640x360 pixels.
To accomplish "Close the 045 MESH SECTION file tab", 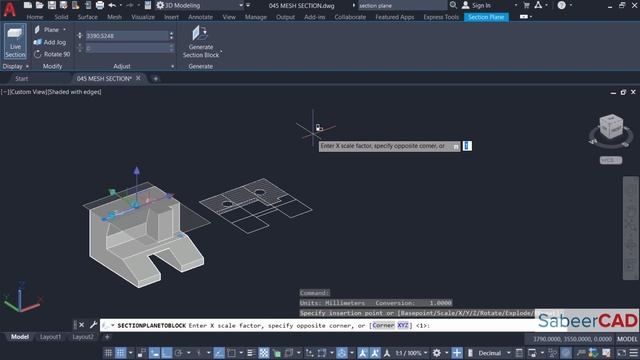I will pos(138,78).
